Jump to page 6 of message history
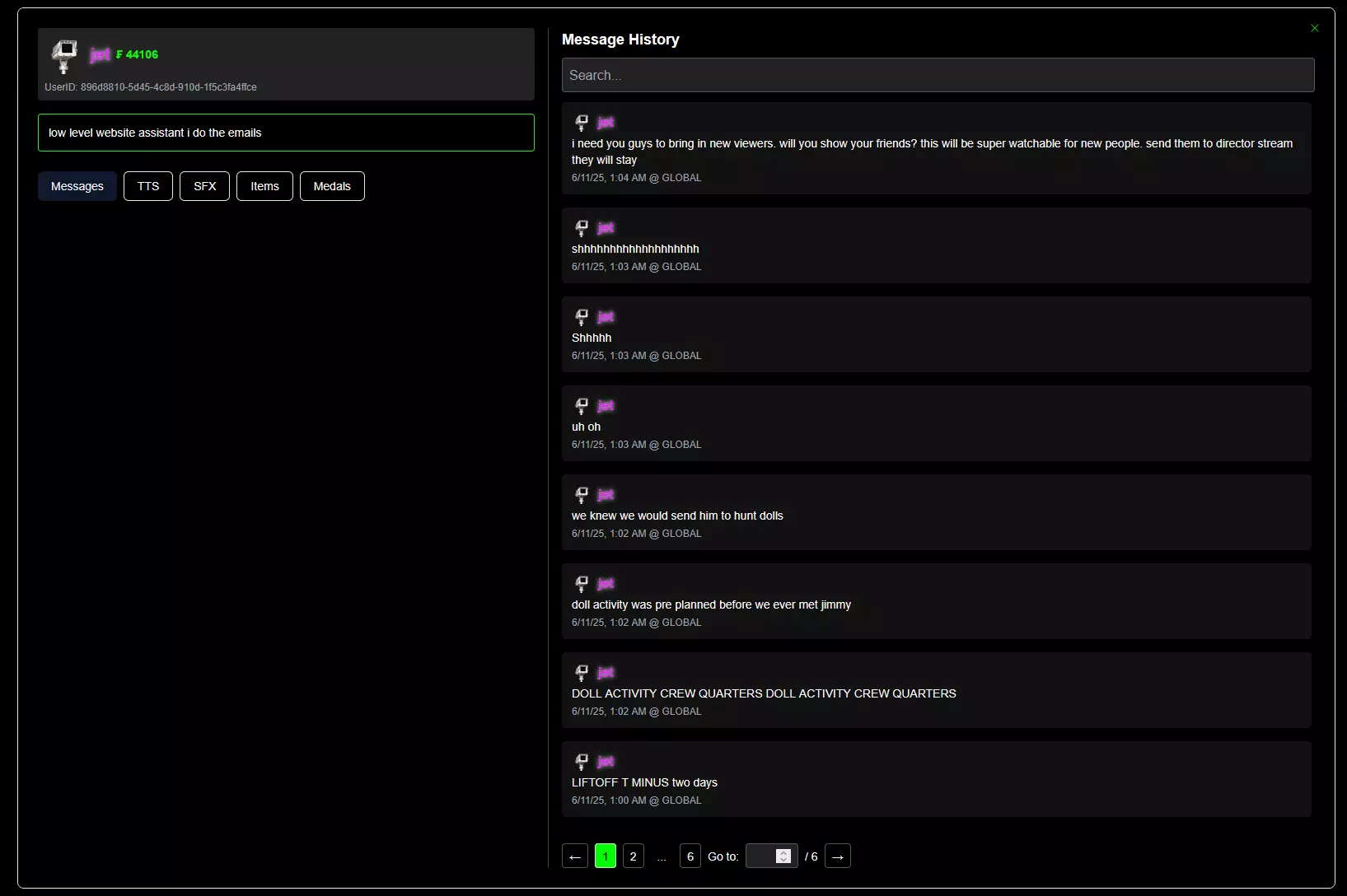 coord(690,856)
